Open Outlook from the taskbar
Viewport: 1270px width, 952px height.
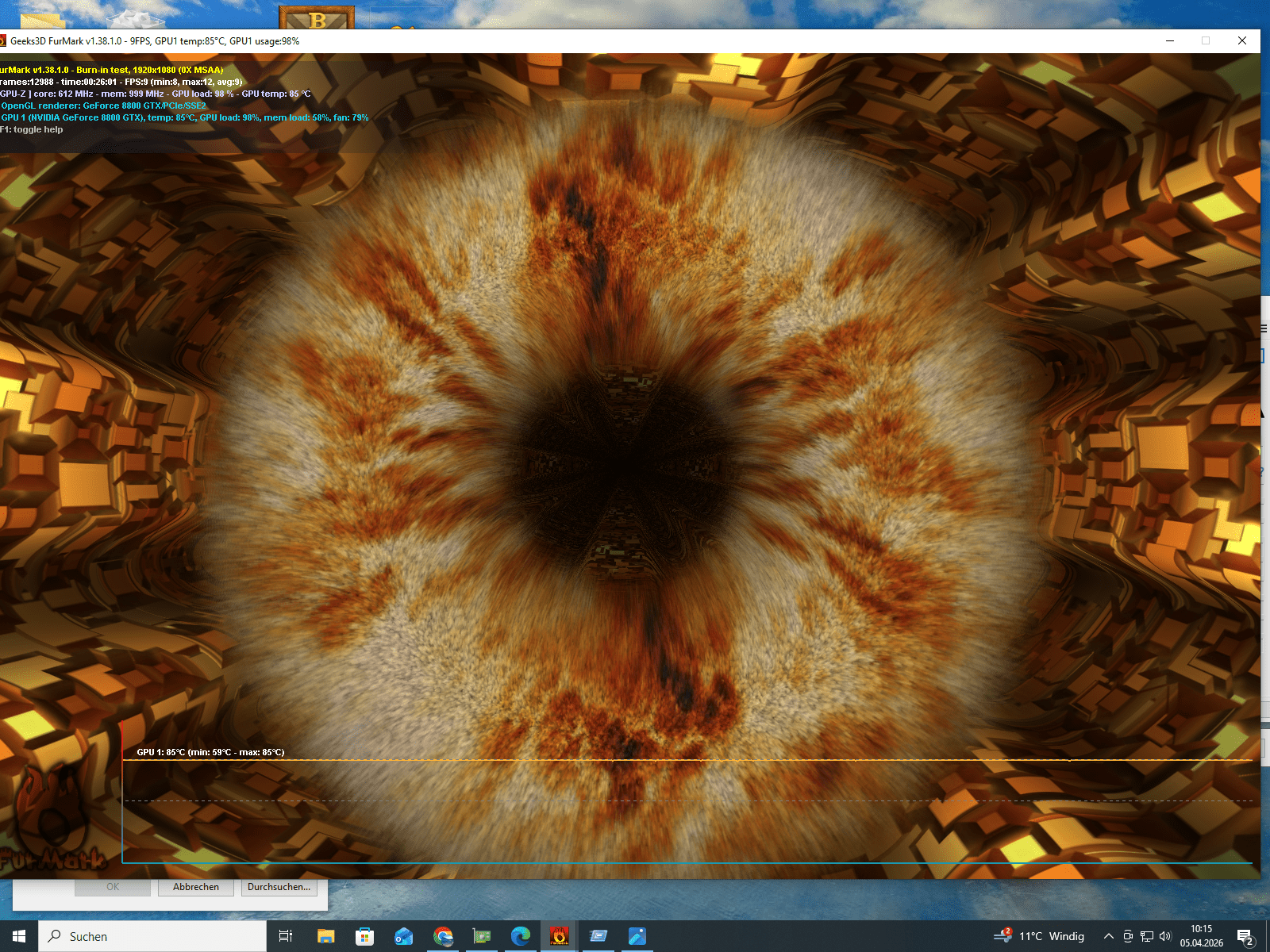click(404, 936)
